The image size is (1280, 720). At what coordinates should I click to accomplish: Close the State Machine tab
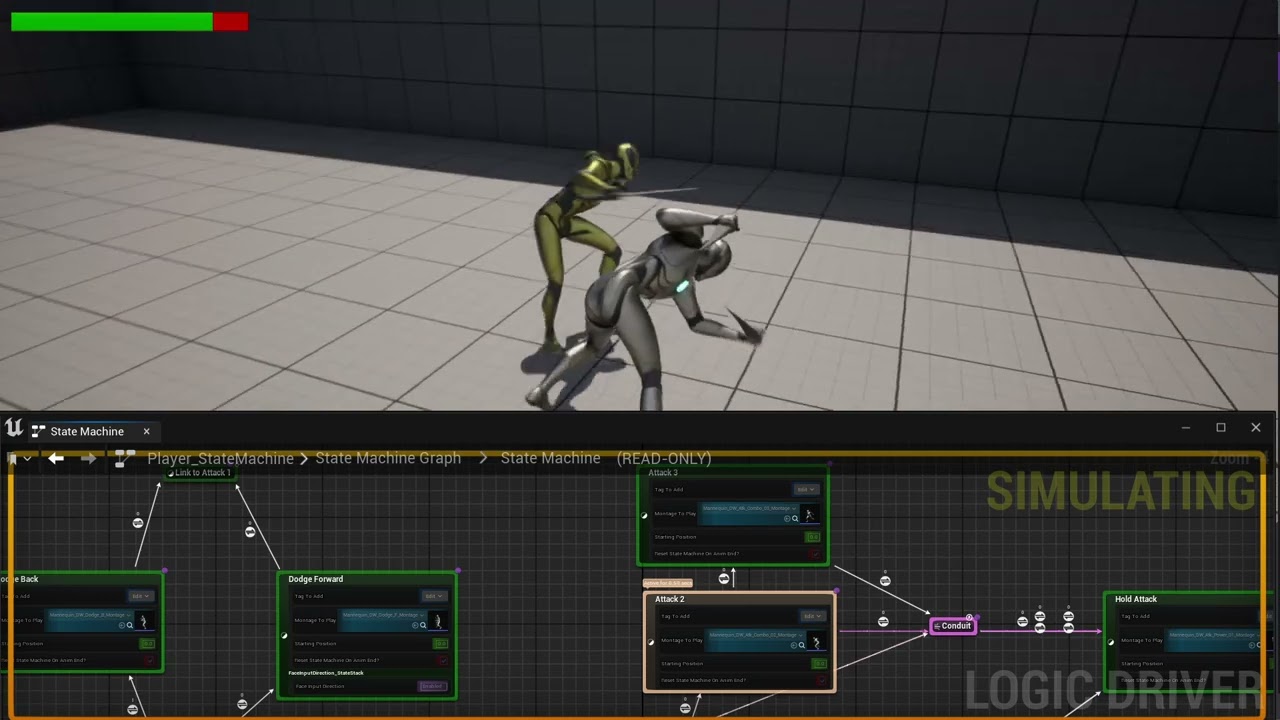pyautogui.click(x=146, y=431)
